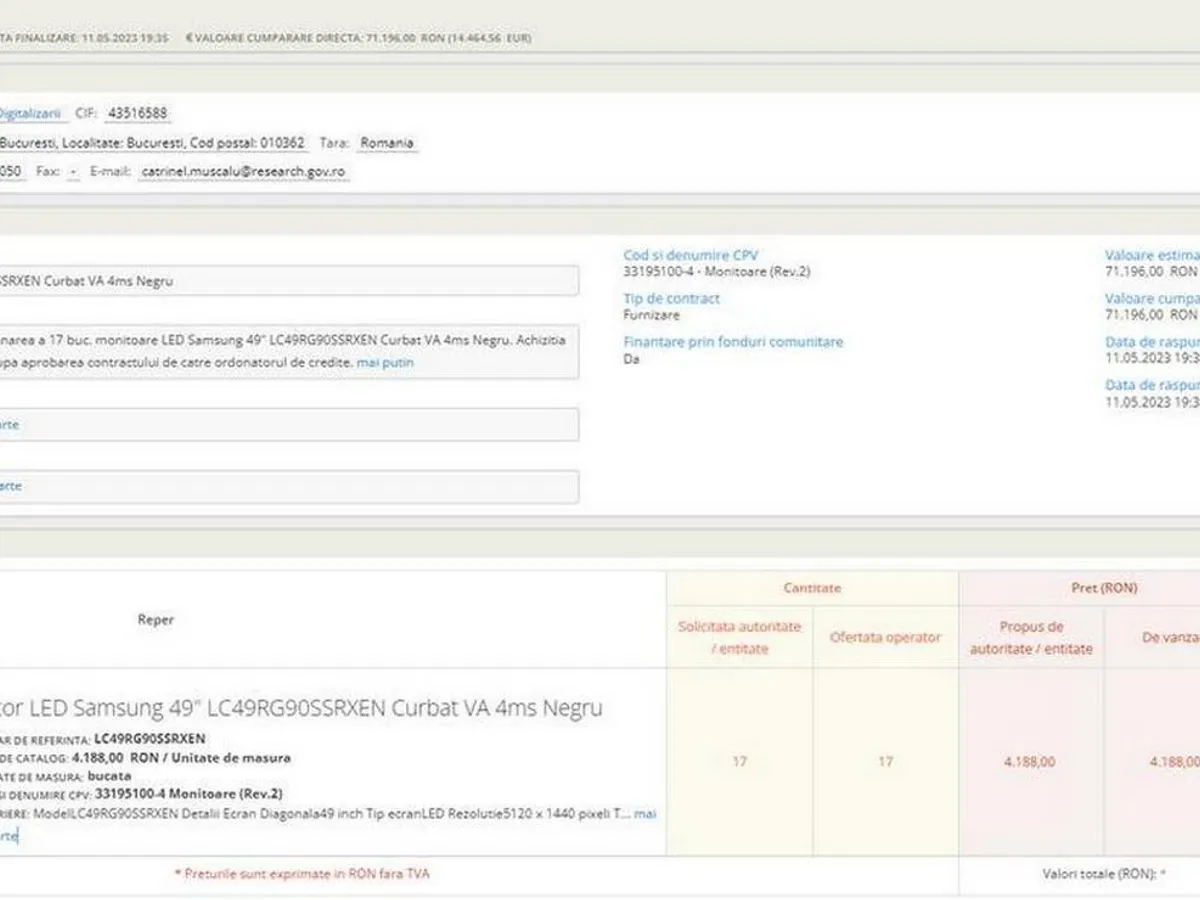
Task: Select the CIF value 43516588
Action: pyautogui.click(x=138, y=113)
